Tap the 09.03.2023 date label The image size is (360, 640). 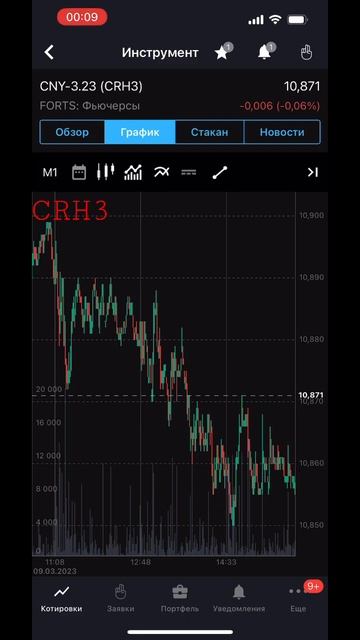coord(55,571)
